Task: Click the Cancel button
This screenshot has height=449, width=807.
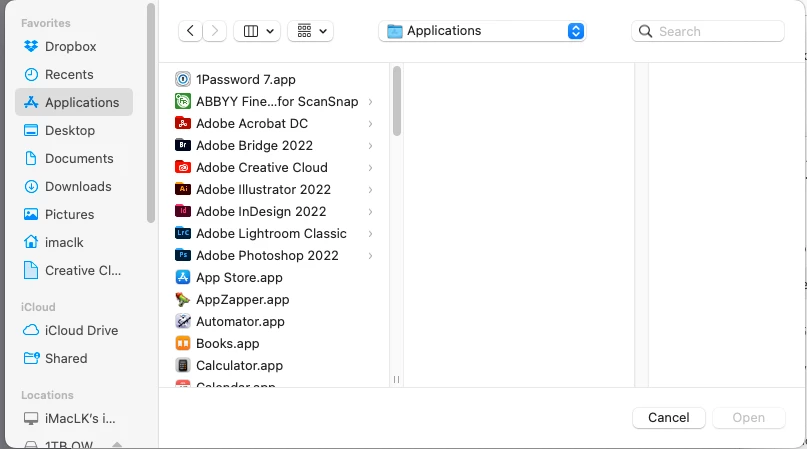Action: 669,418
